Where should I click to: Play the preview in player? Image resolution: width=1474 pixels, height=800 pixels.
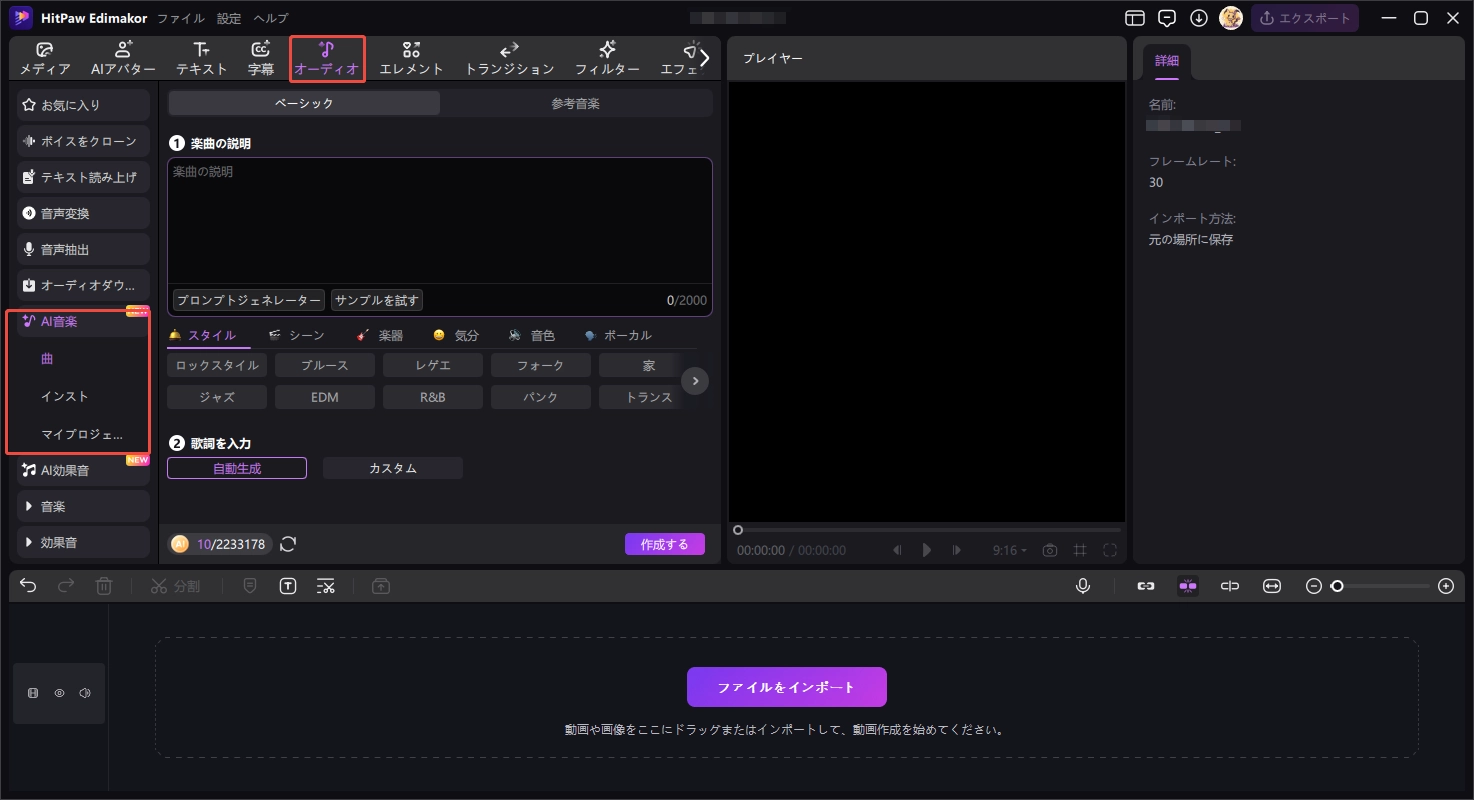(x=927, y=550)
